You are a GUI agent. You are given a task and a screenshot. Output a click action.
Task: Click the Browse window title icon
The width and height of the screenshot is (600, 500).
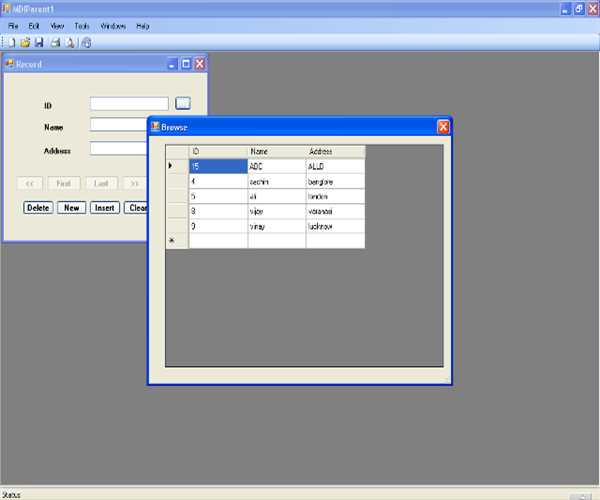tap(156, 128)
